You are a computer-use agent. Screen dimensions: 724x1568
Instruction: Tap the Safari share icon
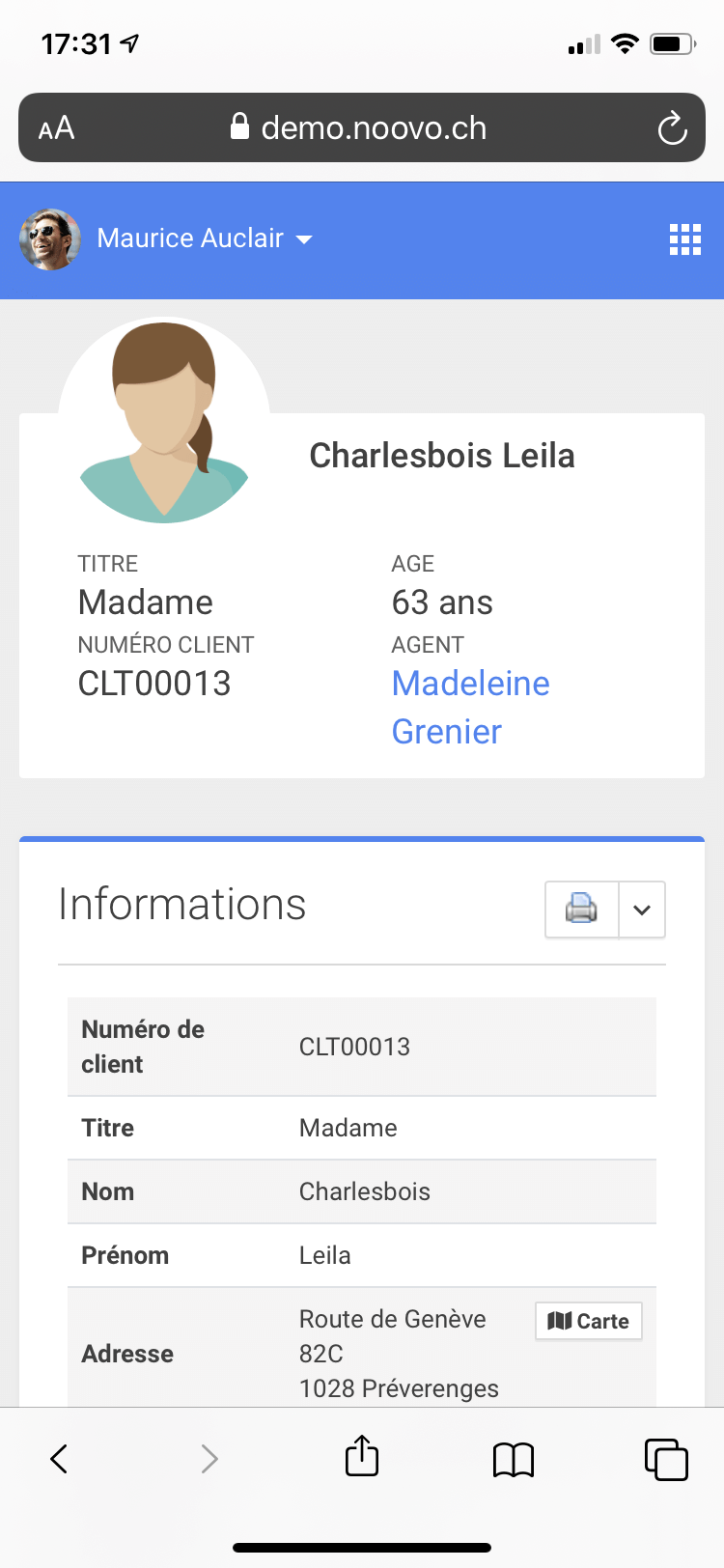tap(362, 1457)
